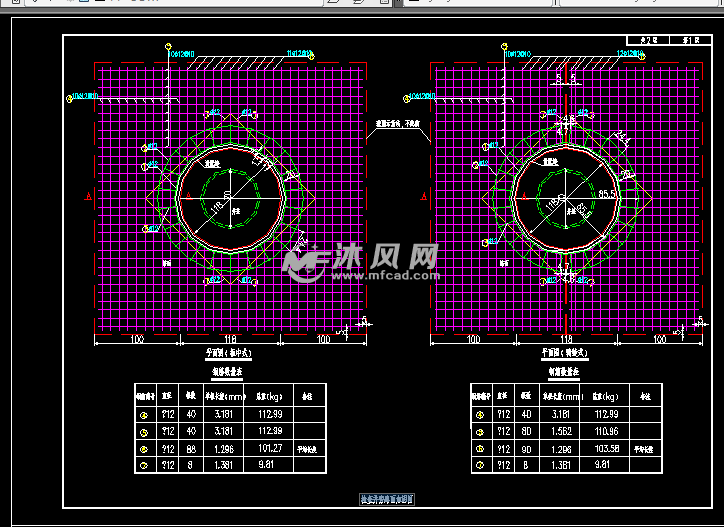Click the 118 dimension below left plan
Image resolution: width=724 pixels, height=527 pixels.
(230, 340)
